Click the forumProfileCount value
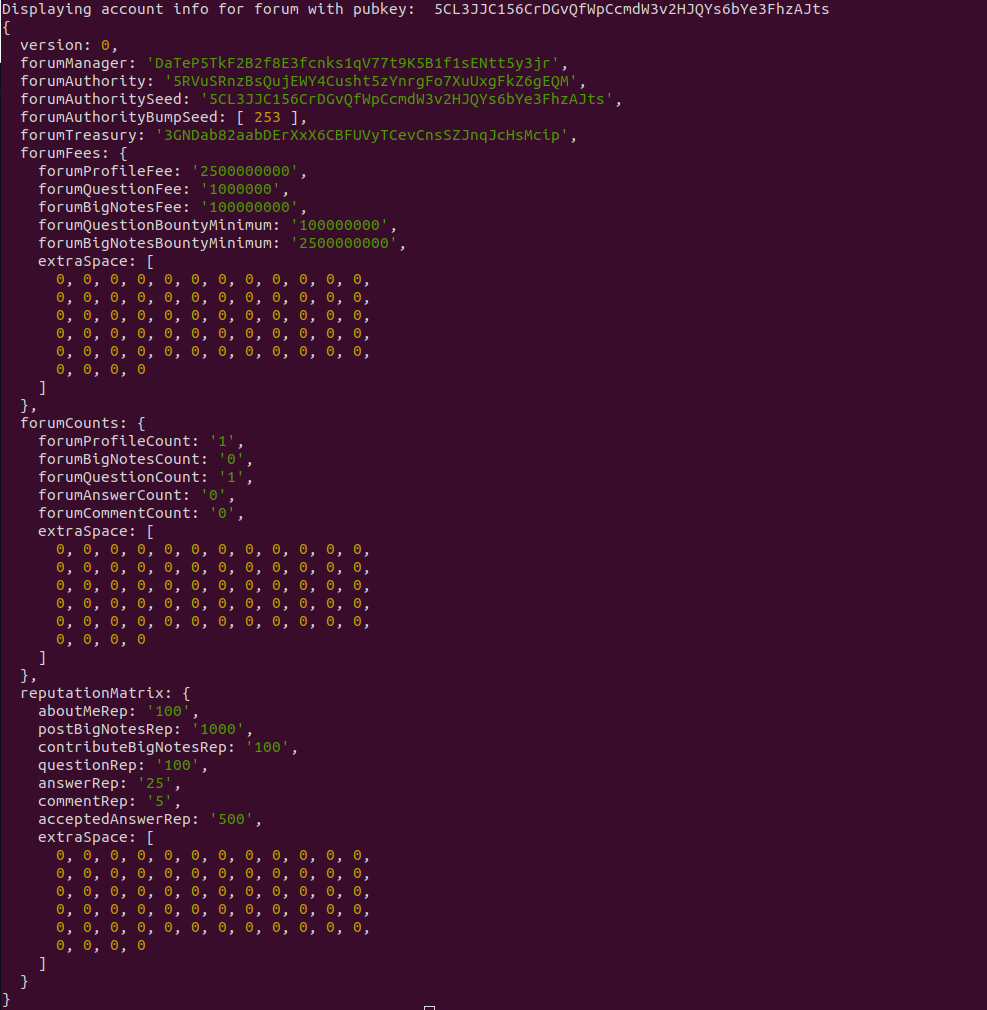 click(226, 441)
